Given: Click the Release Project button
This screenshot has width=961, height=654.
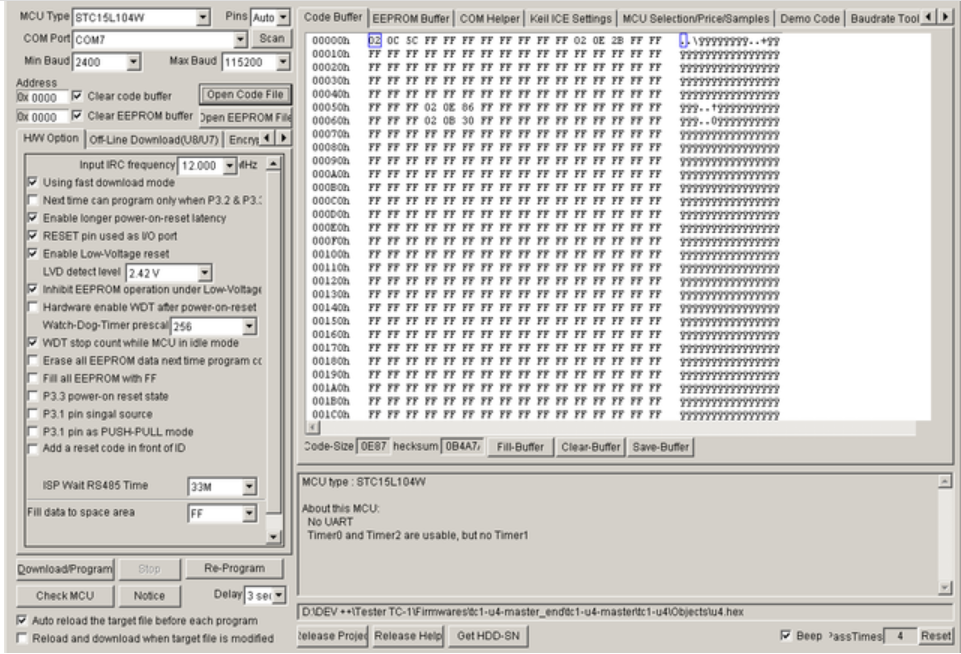Looking at the screenshot, I should point(333,636).
